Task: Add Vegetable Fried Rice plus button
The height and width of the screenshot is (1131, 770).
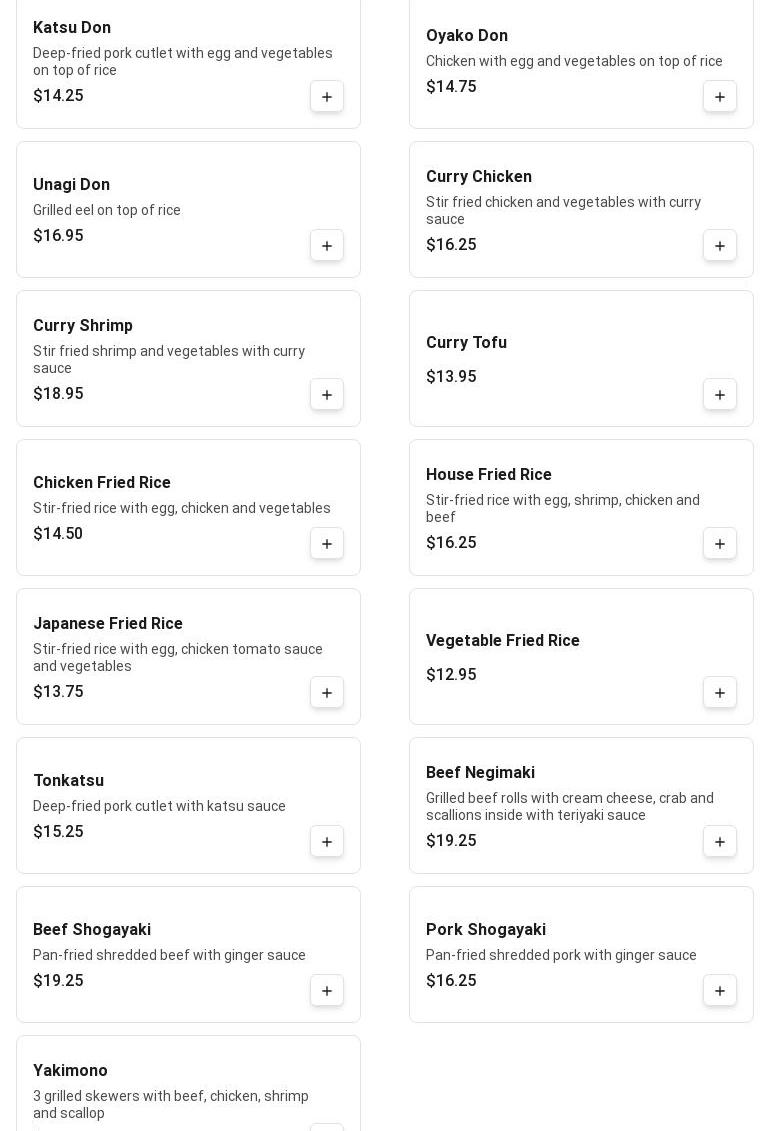Action: (x=720, y=693)
